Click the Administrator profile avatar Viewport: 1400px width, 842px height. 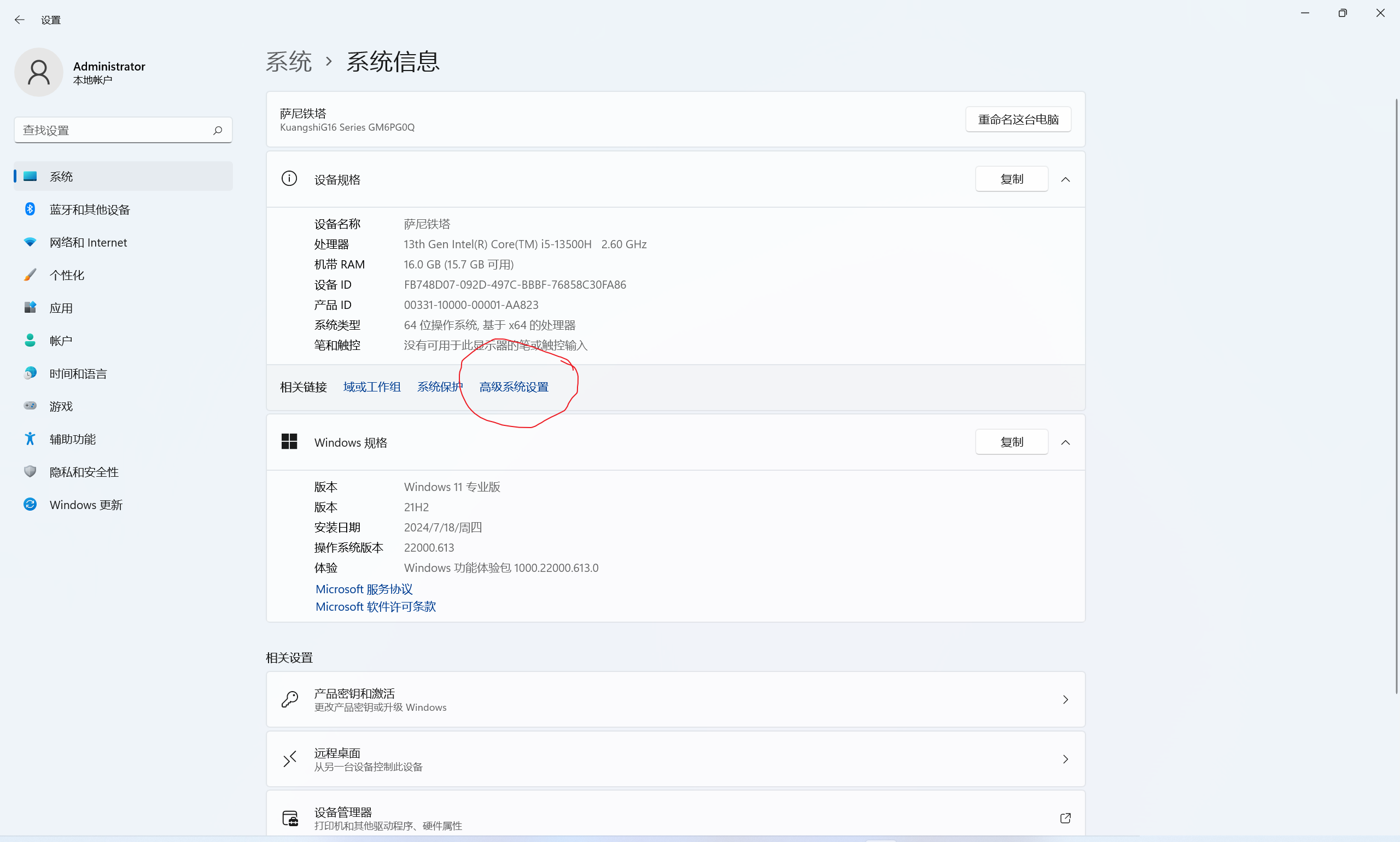39,72
